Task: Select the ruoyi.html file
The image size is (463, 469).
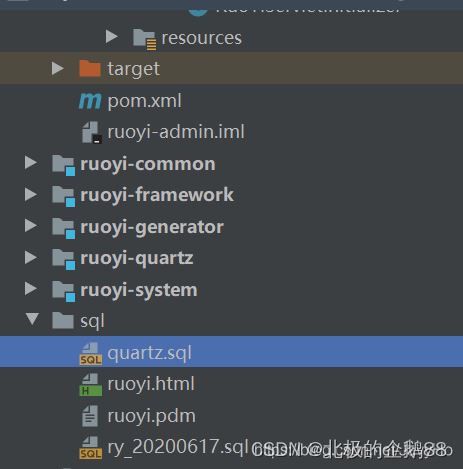Action: click(151, 384)
